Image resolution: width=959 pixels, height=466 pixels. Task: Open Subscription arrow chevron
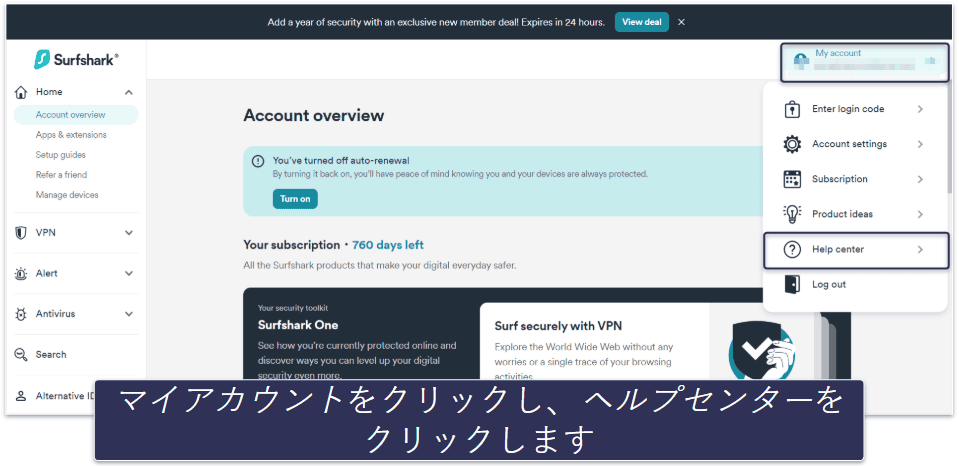(920, 179)
